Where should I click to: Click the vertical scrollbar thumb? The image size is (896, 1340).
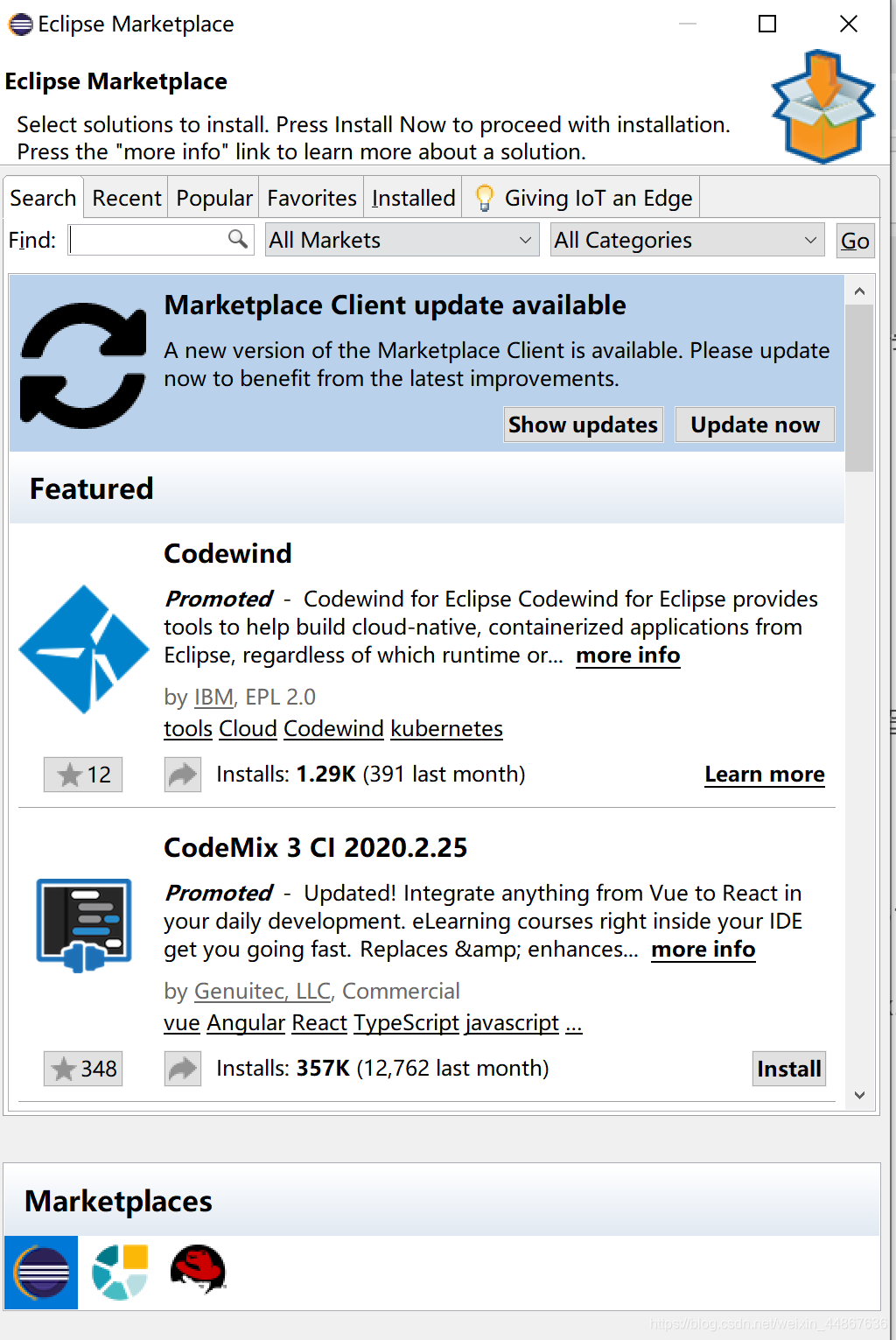859,388
